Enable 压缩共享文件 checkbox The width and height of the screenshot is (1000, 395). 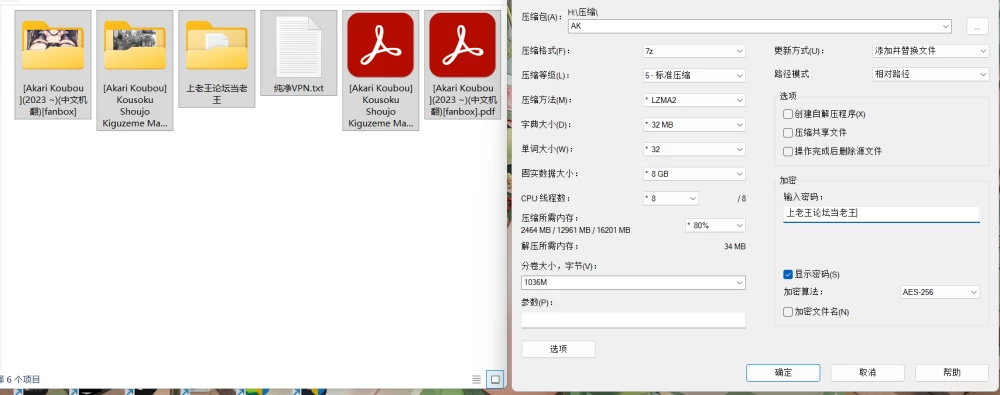click(788, 133)
